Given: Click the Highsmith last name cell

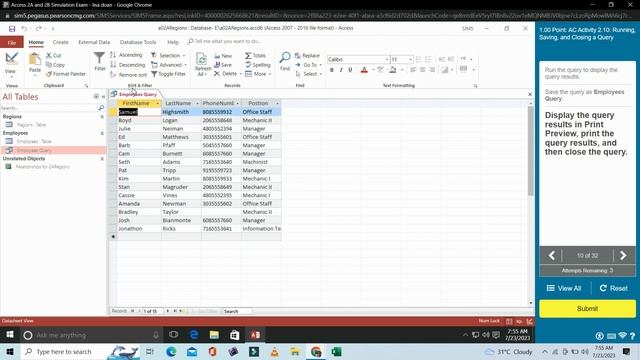Looking at the screenshot, I should [x=181, y=112].
